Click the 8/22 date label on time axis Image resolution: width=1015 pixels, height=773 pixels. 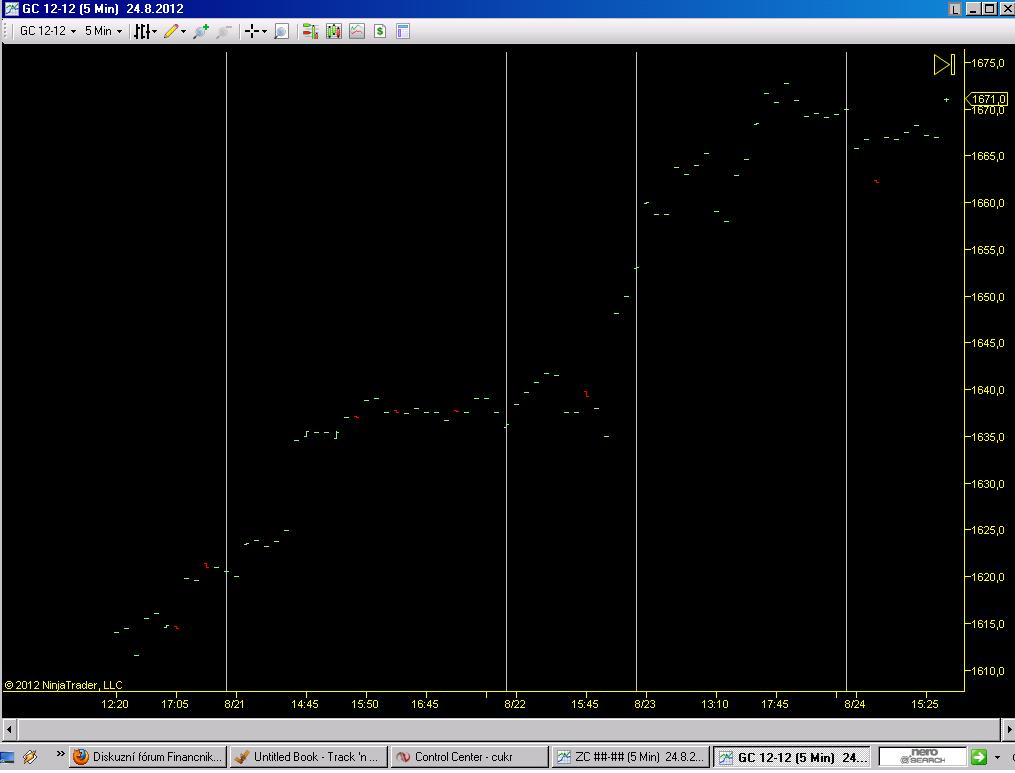(x=515, y=704)
